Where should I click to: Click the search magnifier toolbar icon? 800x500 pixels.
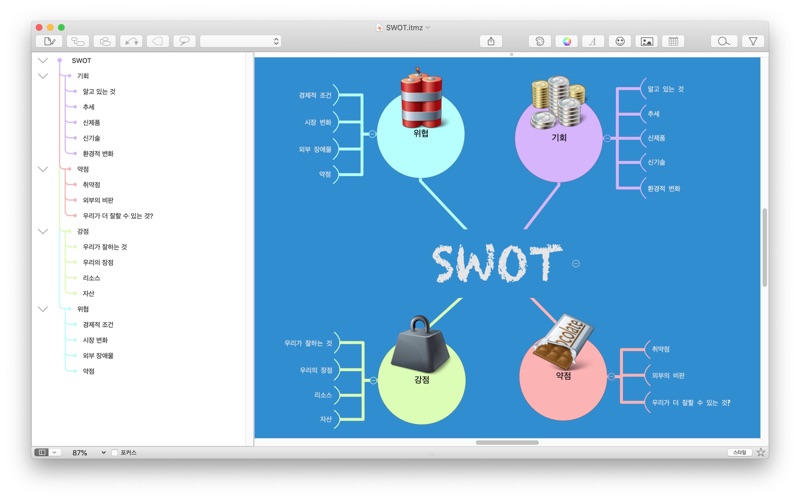pyautogui.click(x=723, y=41)
